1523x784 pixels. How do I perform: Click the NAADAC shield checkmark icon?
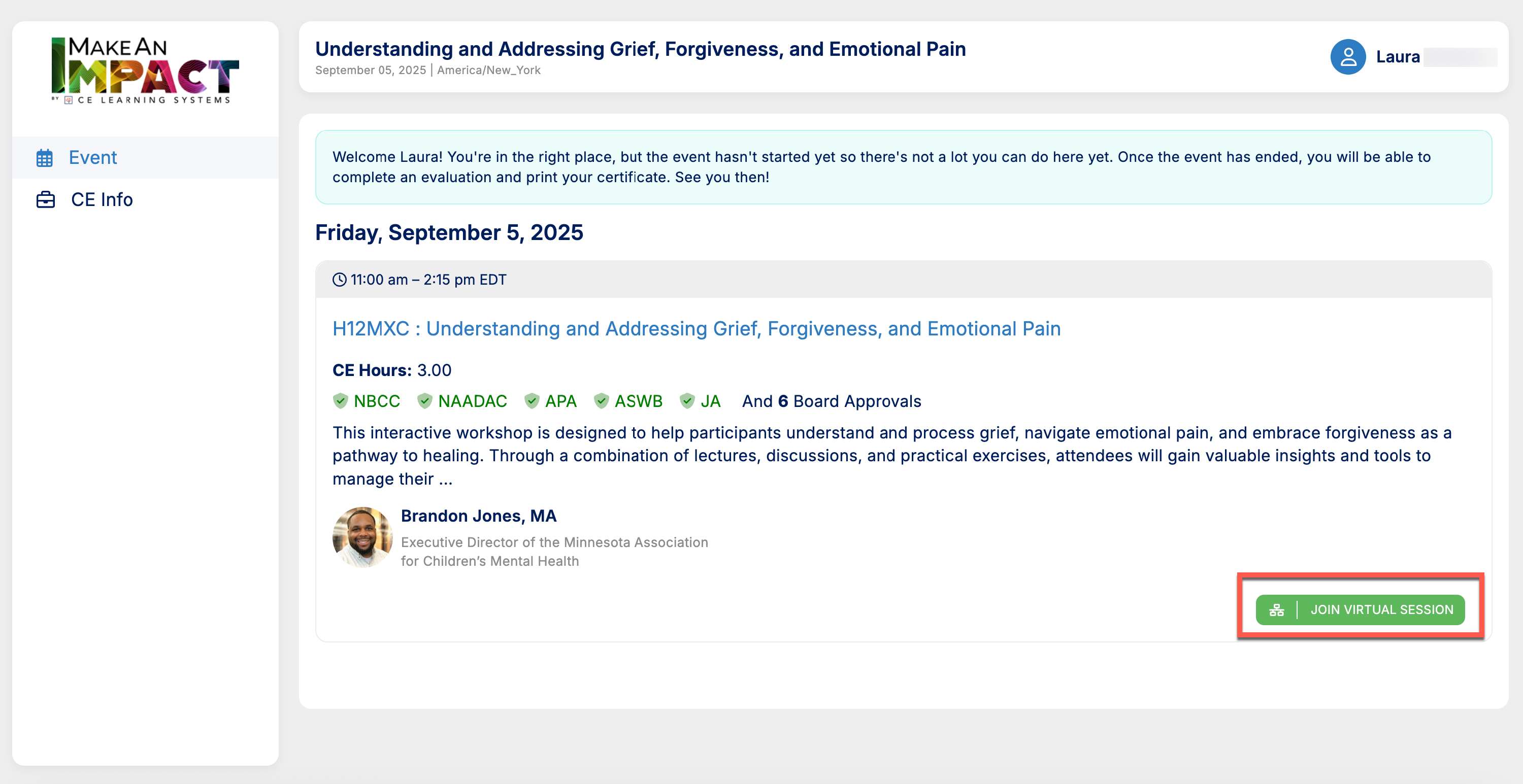[424, 401]
